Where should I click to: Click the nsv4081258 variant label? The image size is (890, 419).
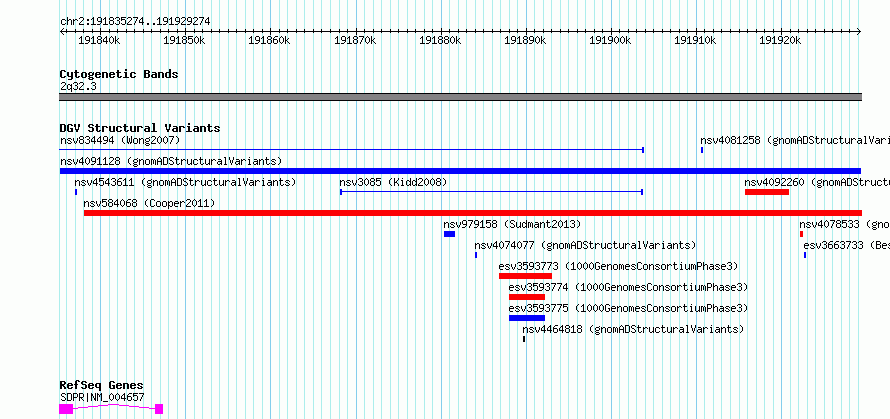click(x=795, y=140)
